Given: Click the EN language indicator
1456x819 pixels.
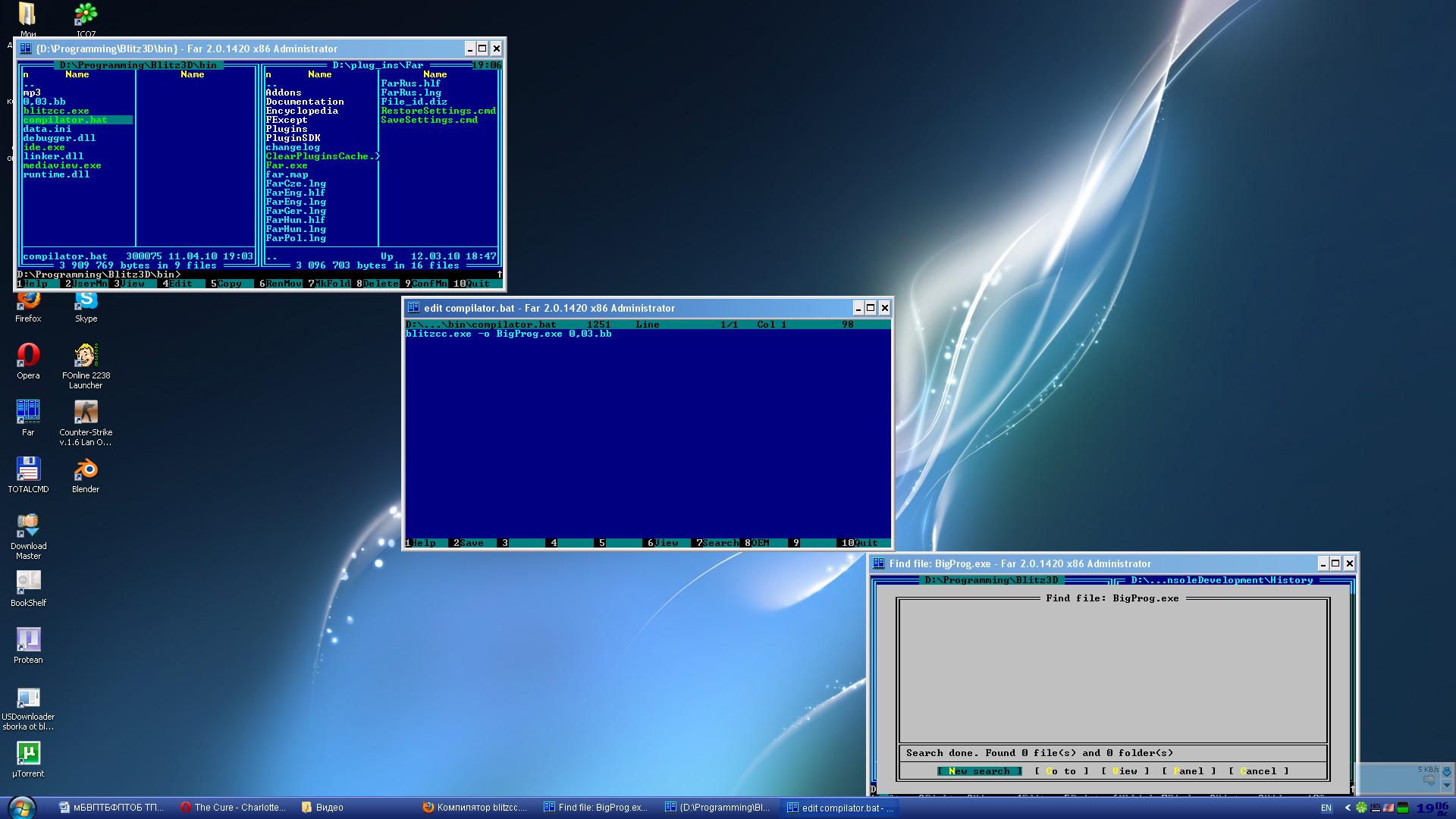Looking at the screenshot, I should [x=1326, y=808].
